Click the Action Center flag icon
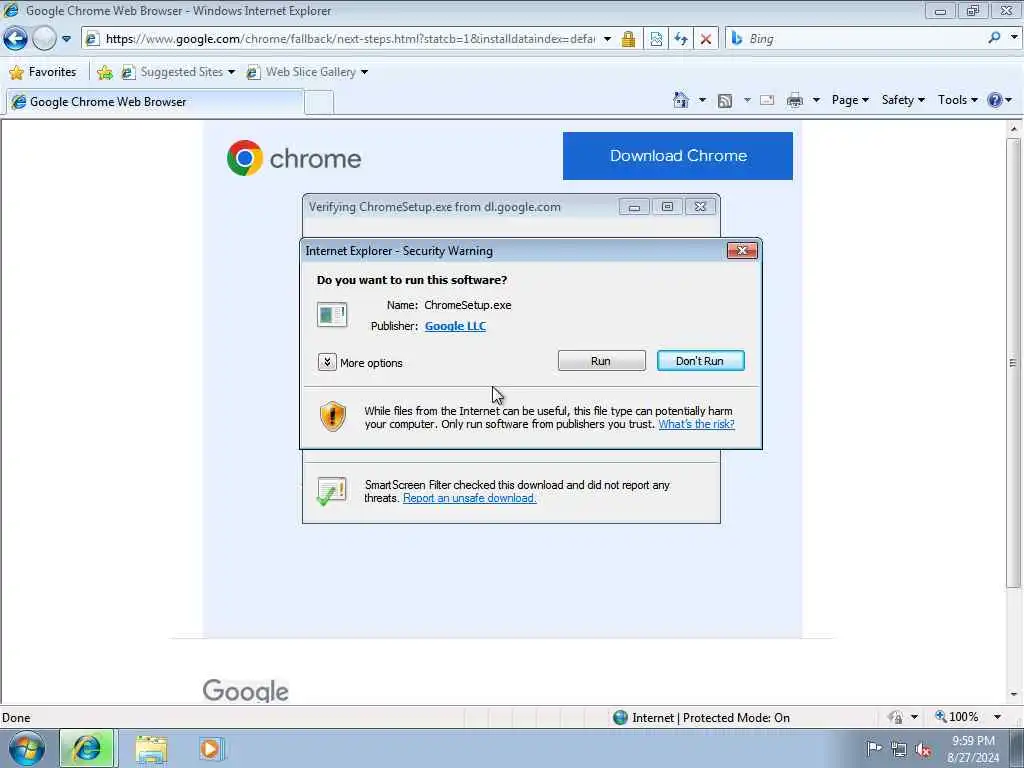1024x768 pixels. [873, 748]
